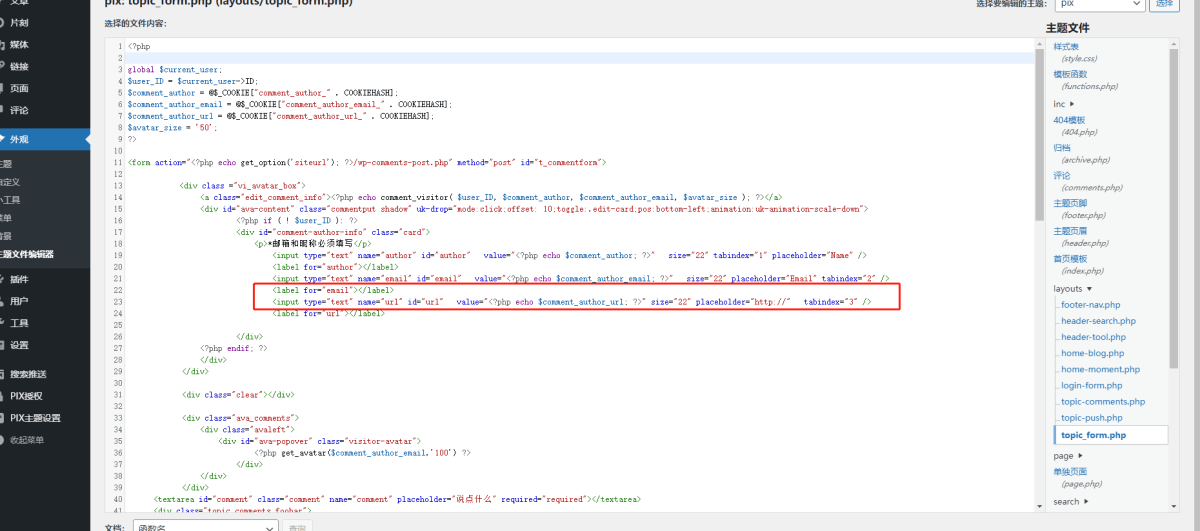
Task: Open the 用户 (Users) sidebar menu
Action: point(19,301)
